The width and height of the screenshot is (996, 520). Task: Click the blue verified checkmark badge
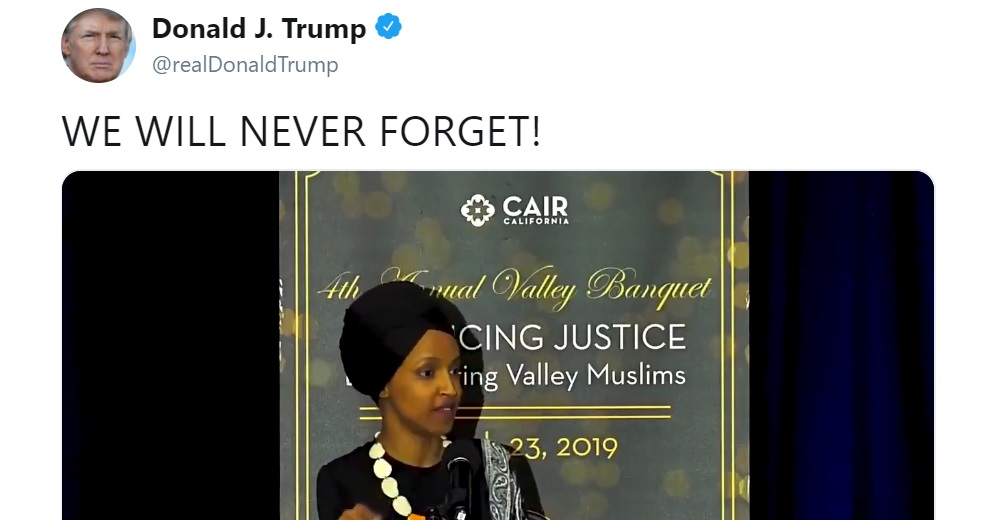pos(388,28)
